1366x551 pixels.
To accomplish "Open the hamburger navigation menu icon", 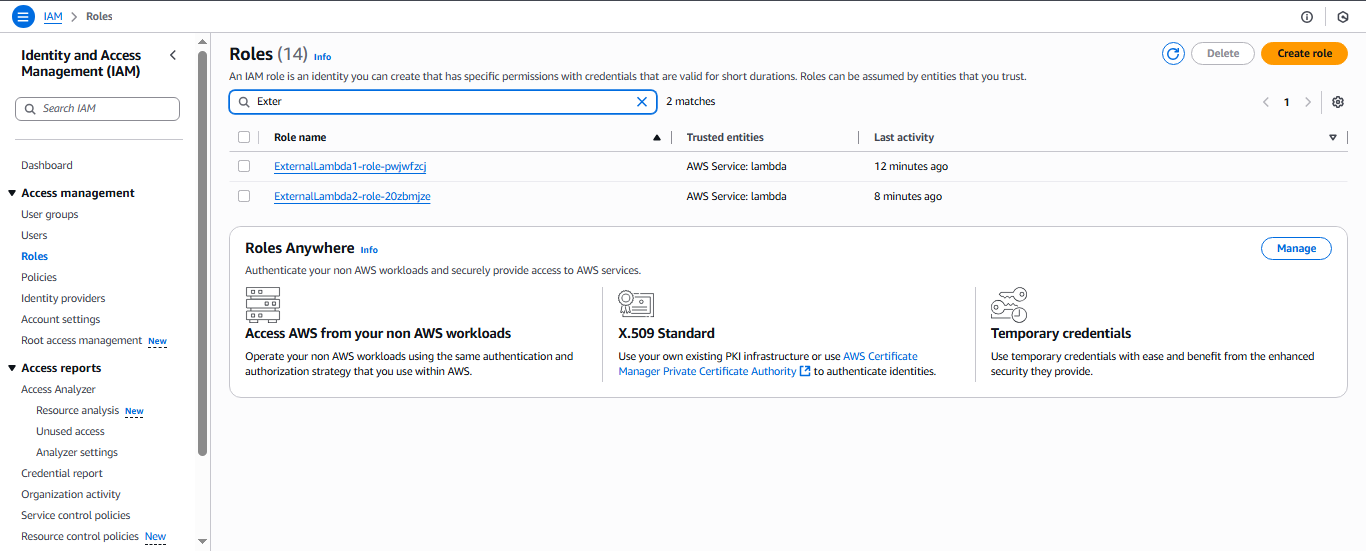I will coord(23,17).
